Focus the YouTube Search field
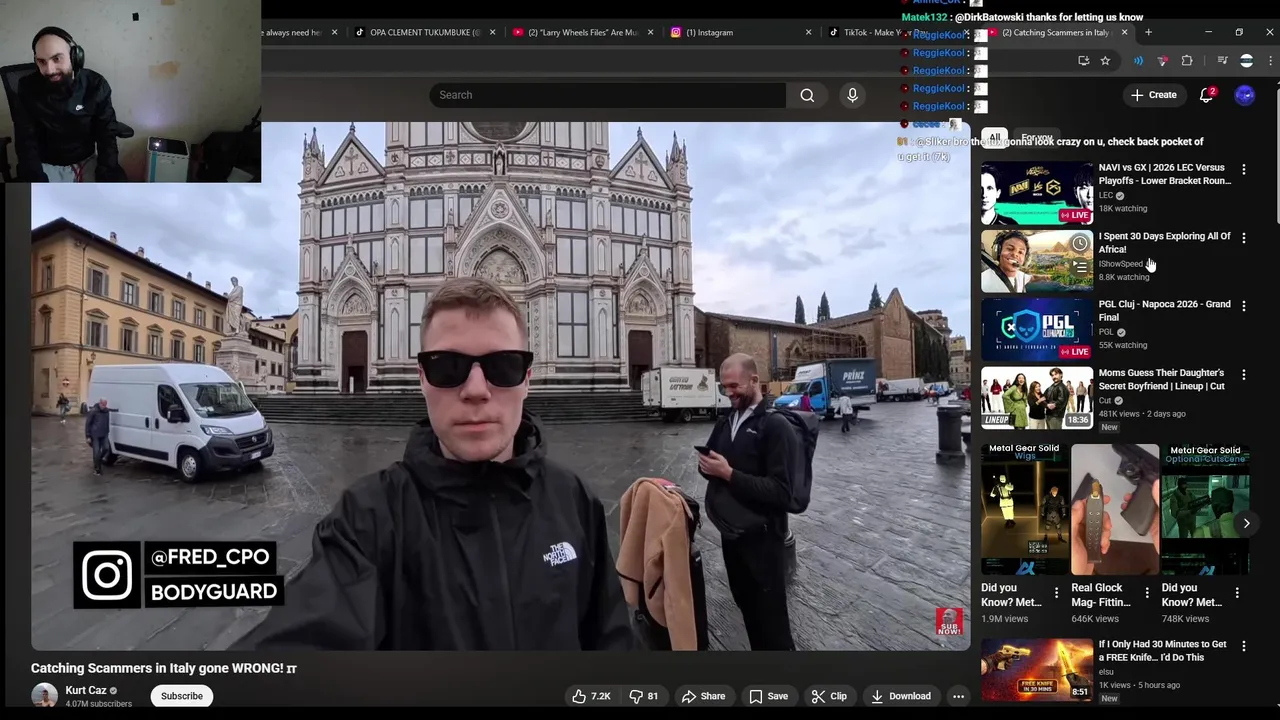 pos(607,95)
